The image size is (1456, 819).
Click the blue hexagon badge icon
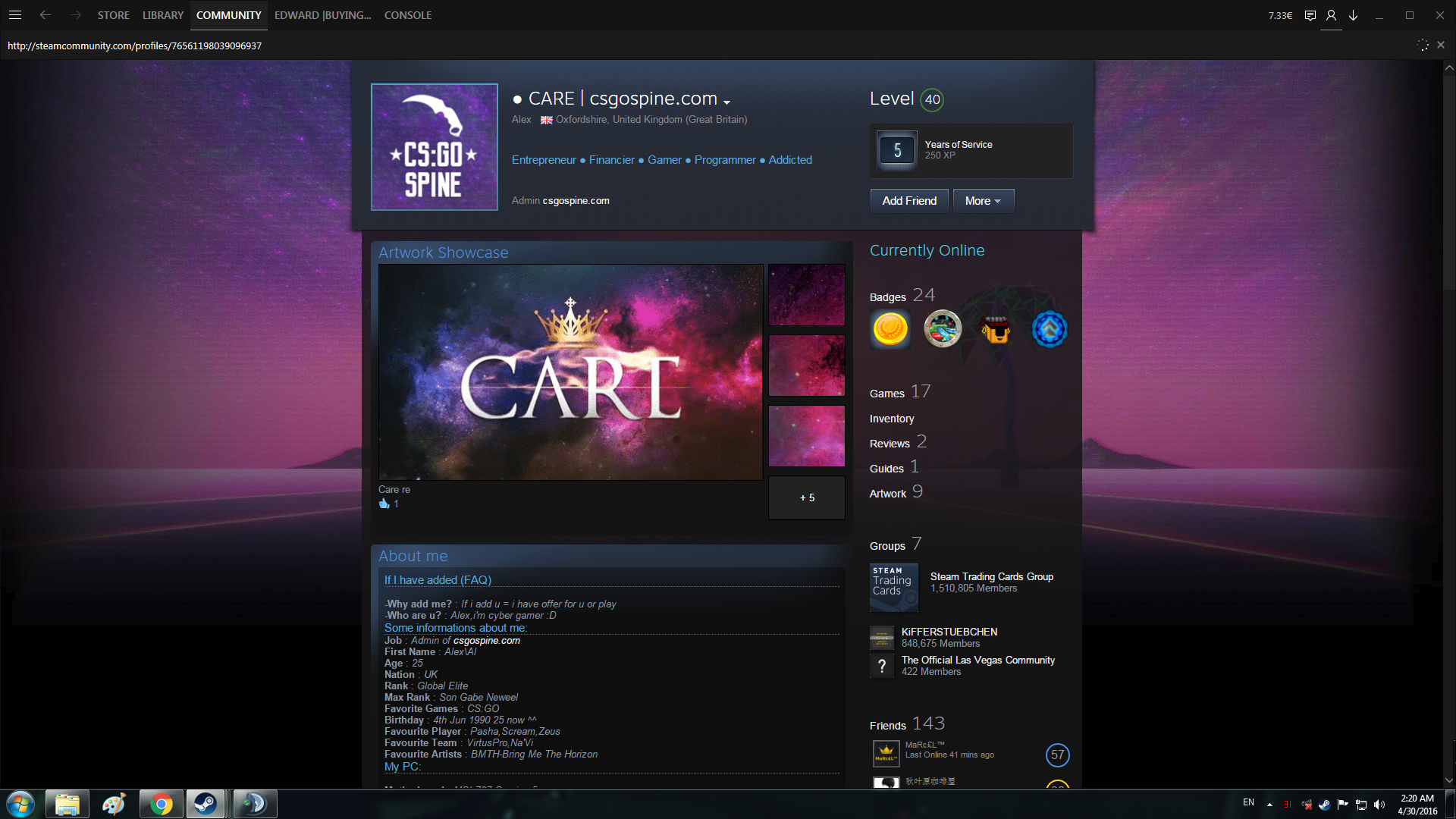tap(1050, 329)
